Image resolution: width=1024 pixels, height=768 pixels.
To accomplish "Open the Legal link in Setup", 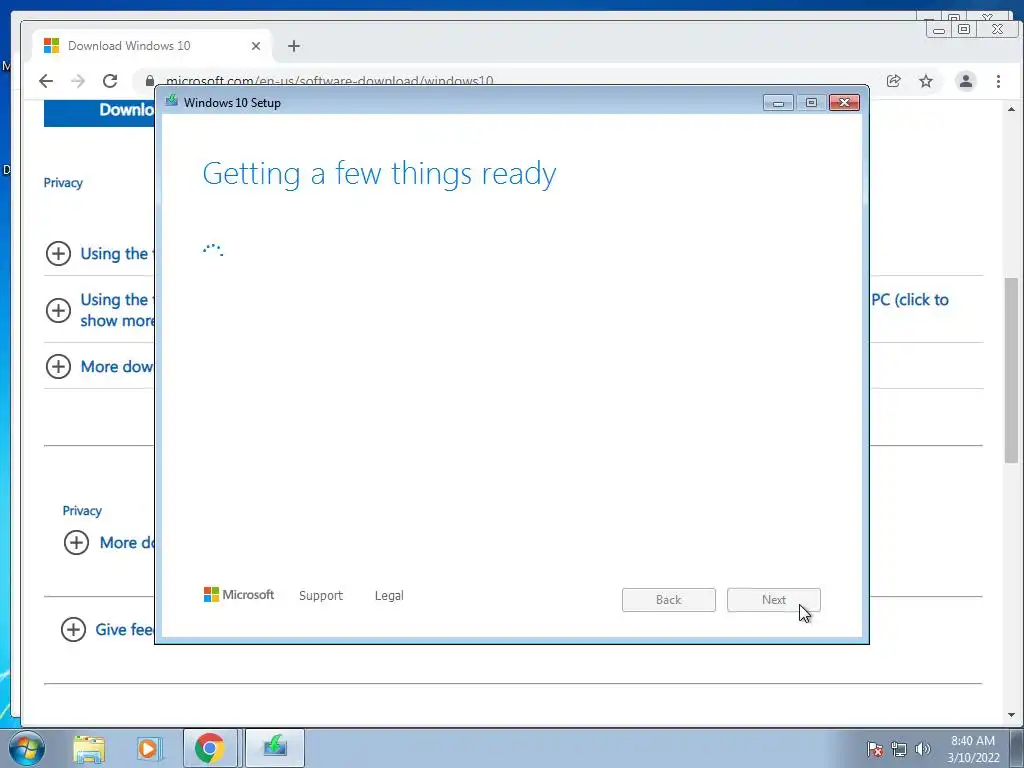I will pos(389,596).
